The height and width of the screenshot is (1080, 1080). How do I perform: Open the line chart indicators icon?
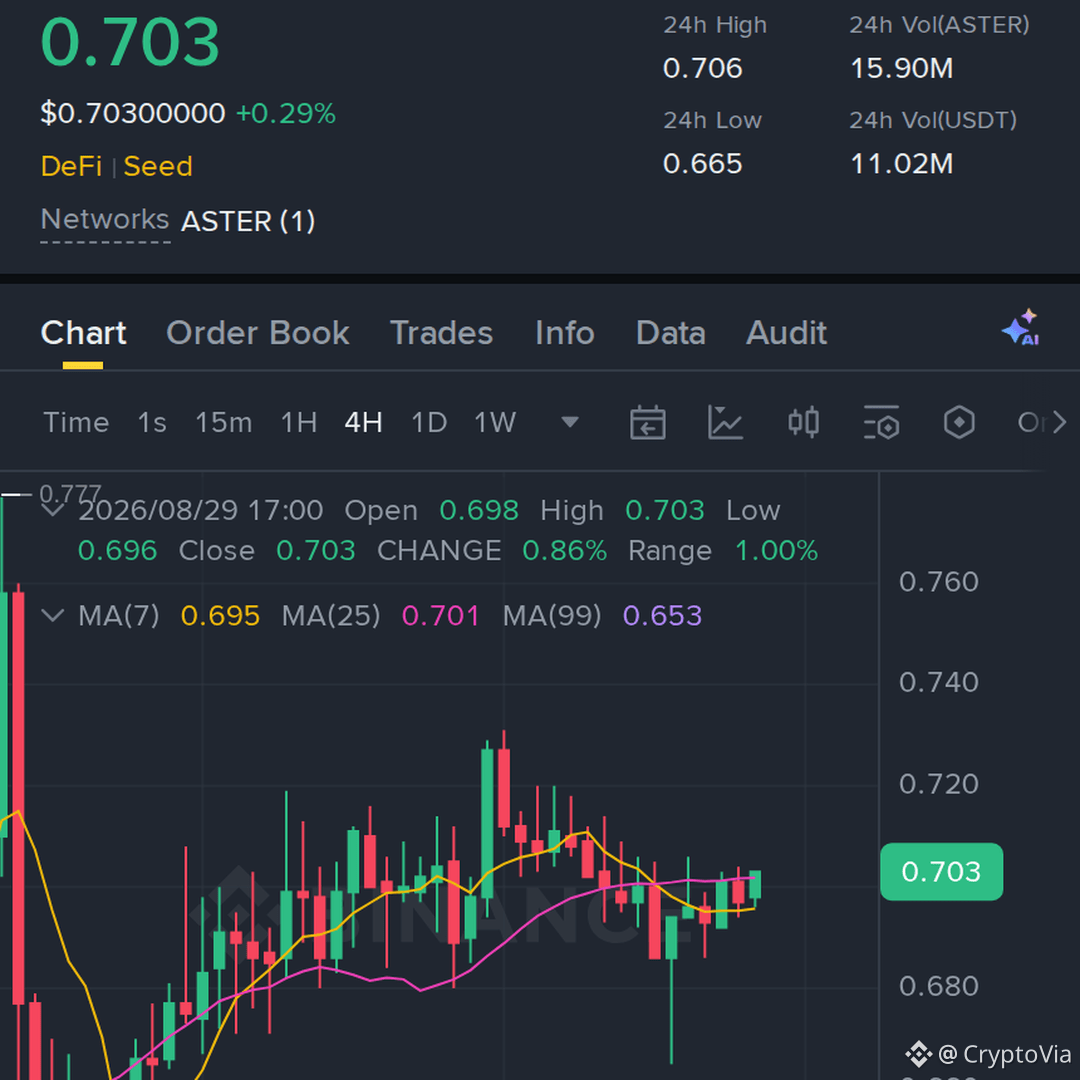(725, 422)
